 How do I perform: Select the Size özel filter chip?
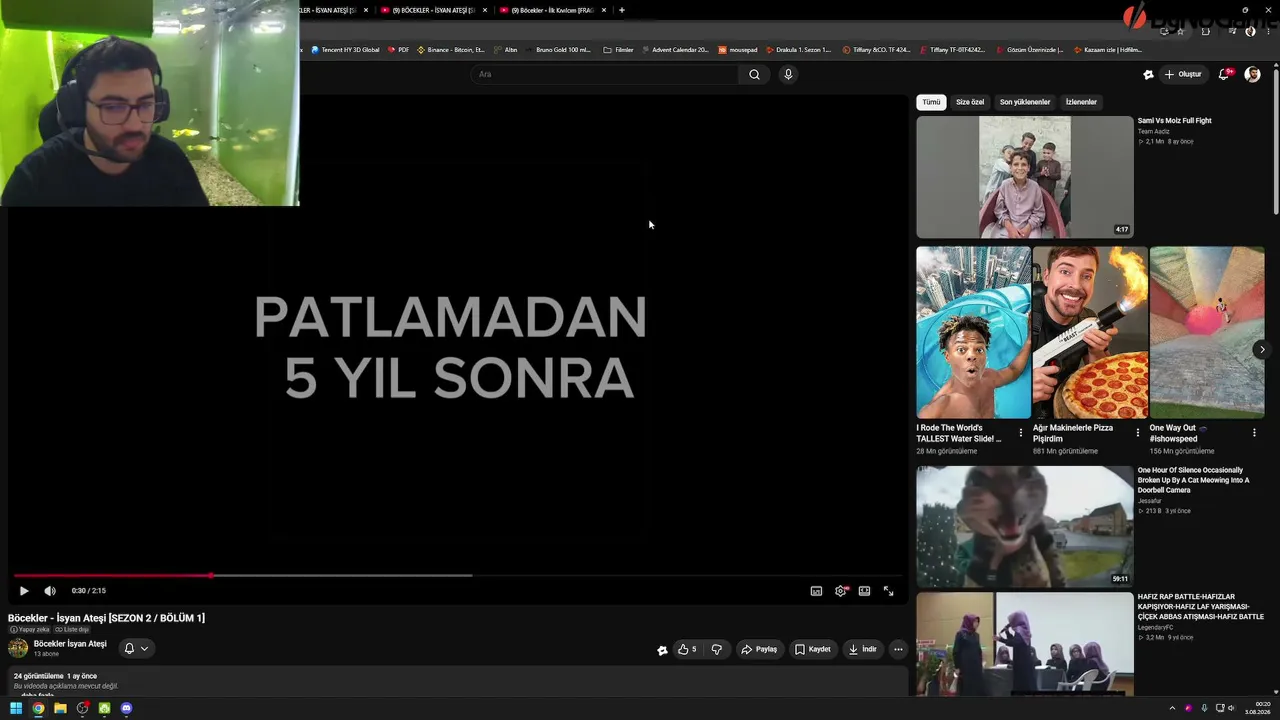click(x=970, y=102)
